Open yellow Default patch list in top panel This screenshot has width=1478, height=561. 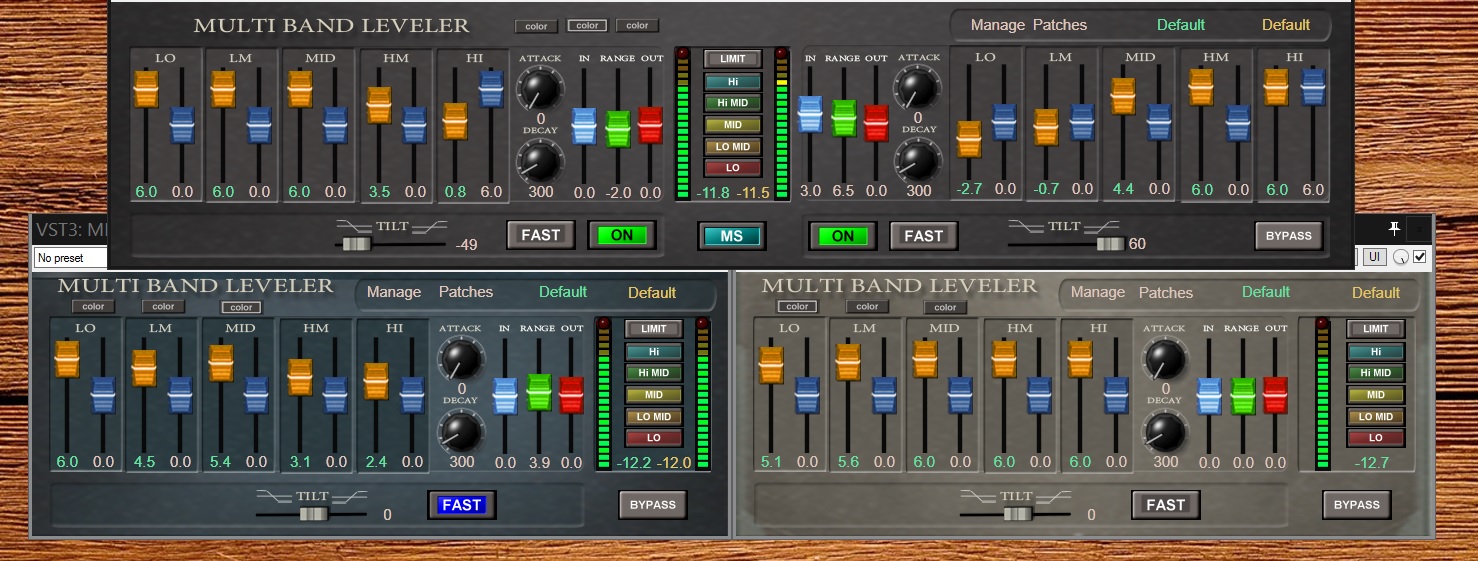pos(1286,24)
